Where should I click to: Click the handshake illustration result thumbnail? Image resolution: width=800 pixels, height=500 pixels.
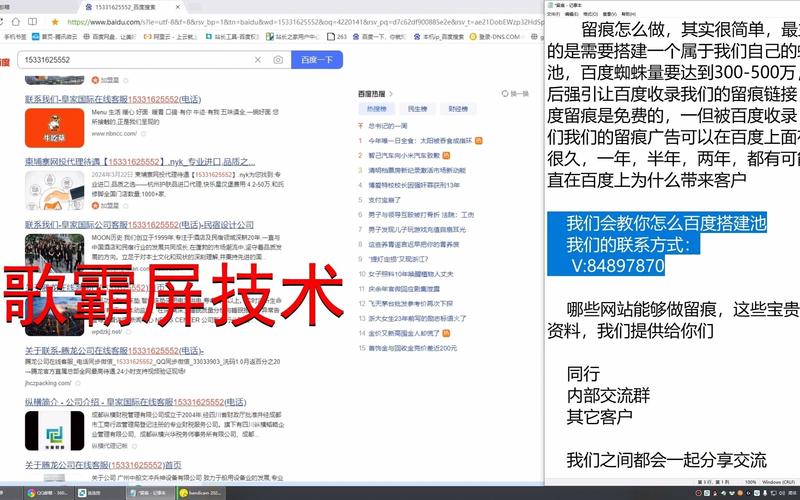coord(55,190)
